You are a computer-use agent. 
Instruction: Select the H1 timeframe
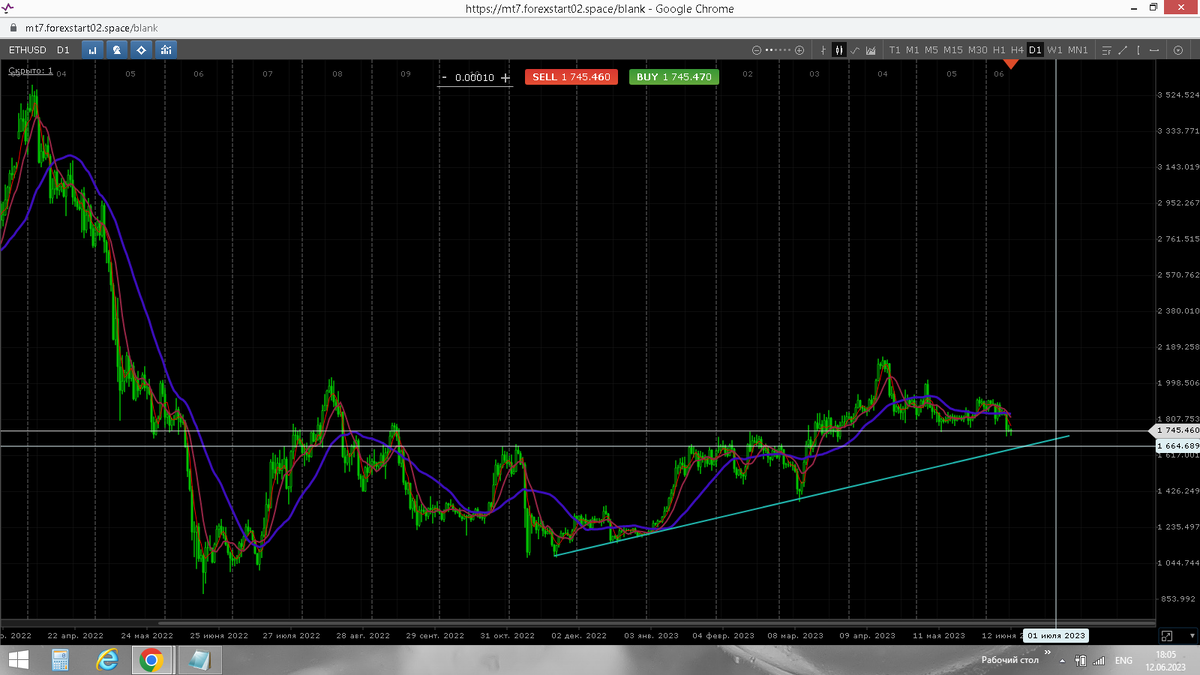click(x=999, y=50)
